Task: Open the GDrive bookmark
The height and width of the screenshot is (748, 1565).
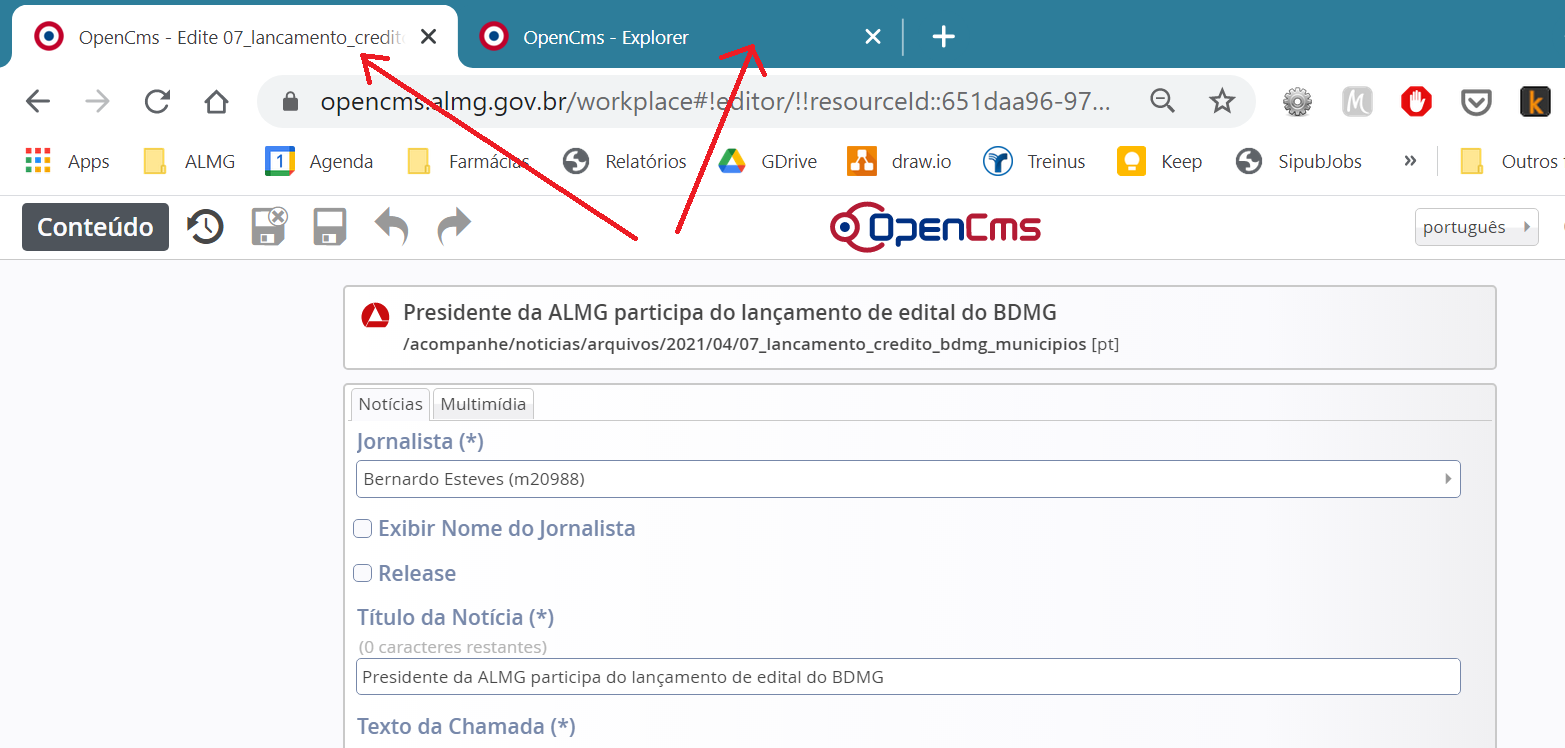Action: (x=768, y=161)
